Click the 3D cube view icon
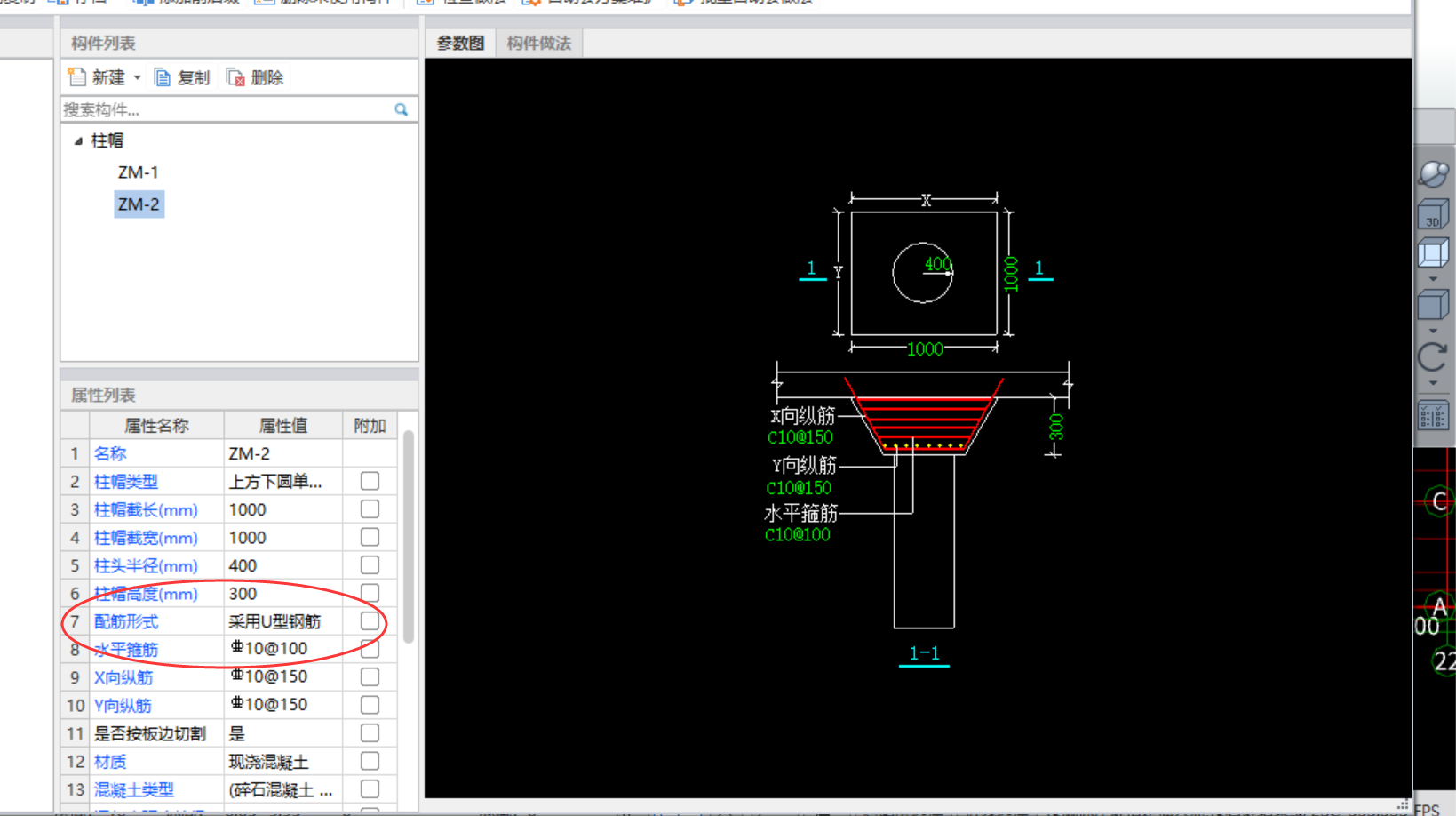 [1433, 214]
